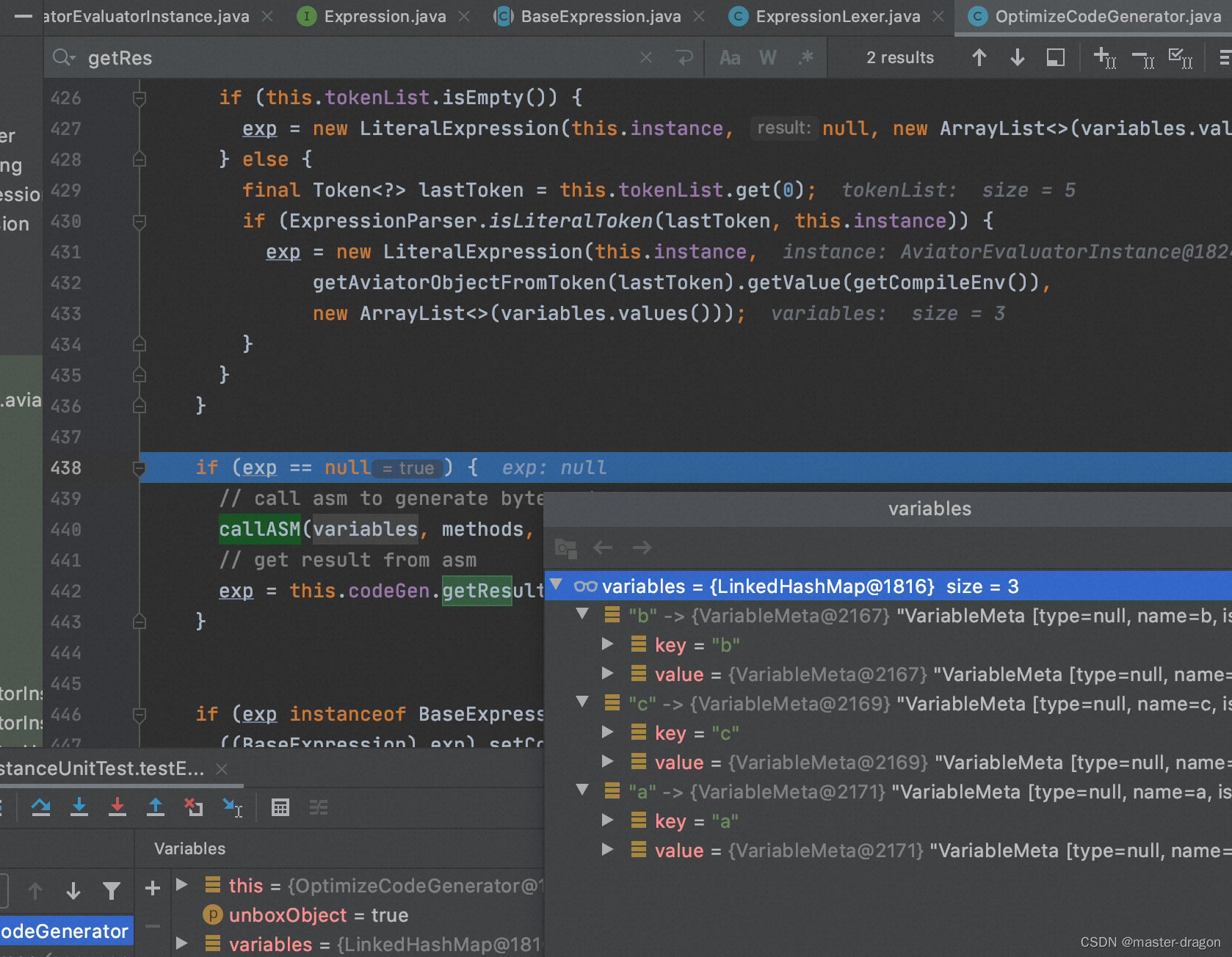This screenshot has height=957, width=1232.
Task: Collapse the variables LinkedHashMap root node
Action: (557, 585)
